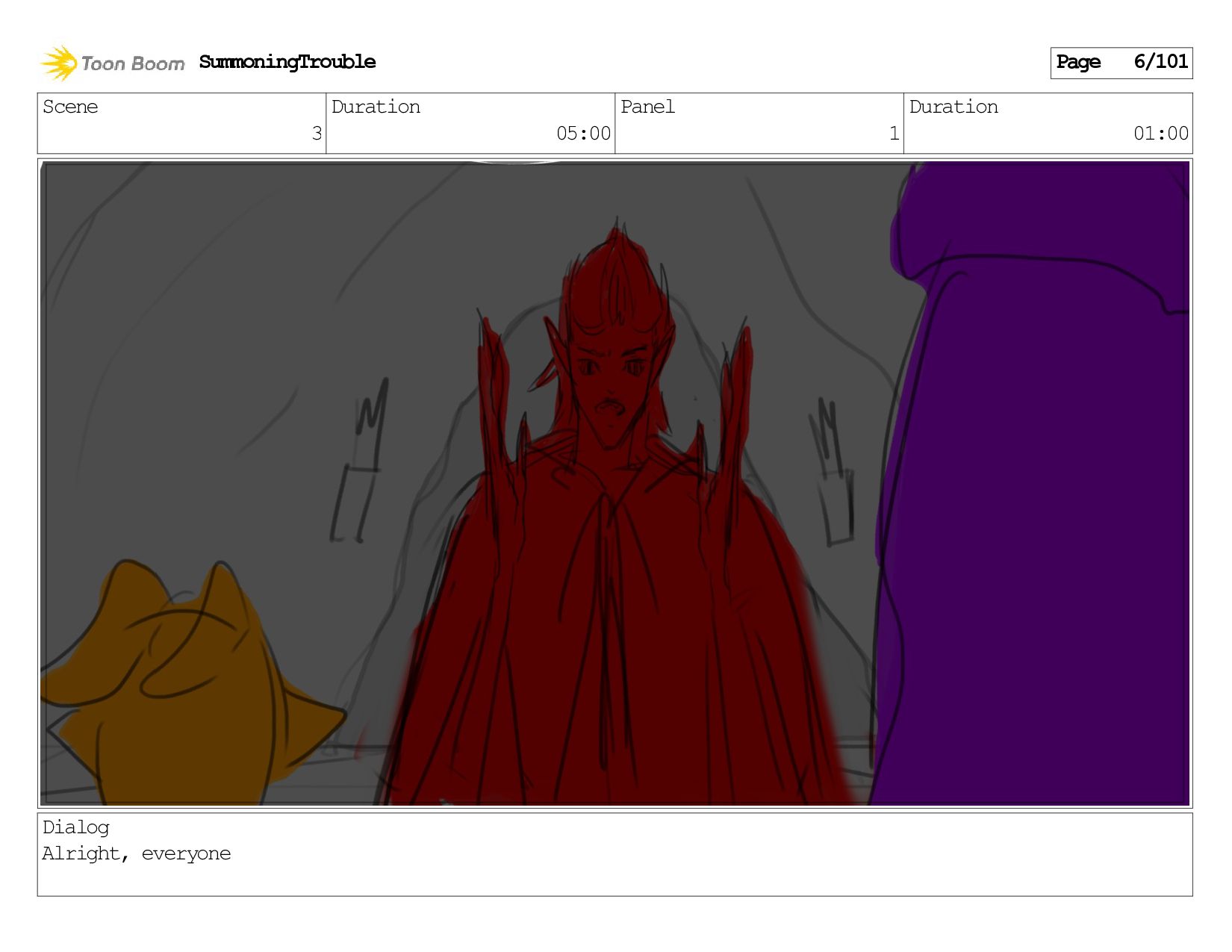
Task: Click the scene number 3 value
Action: pos(317,134)
